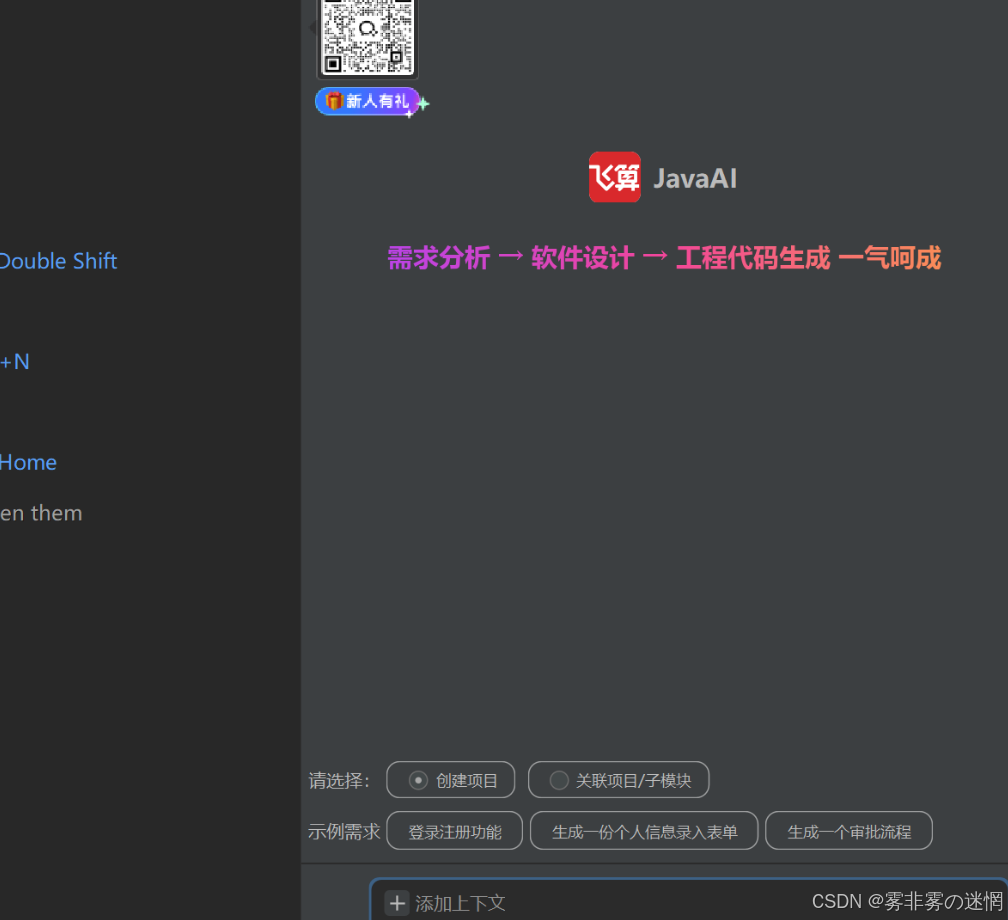Click the Double Shift shortcut link
1008x920 pixels.
click(58, 261)
